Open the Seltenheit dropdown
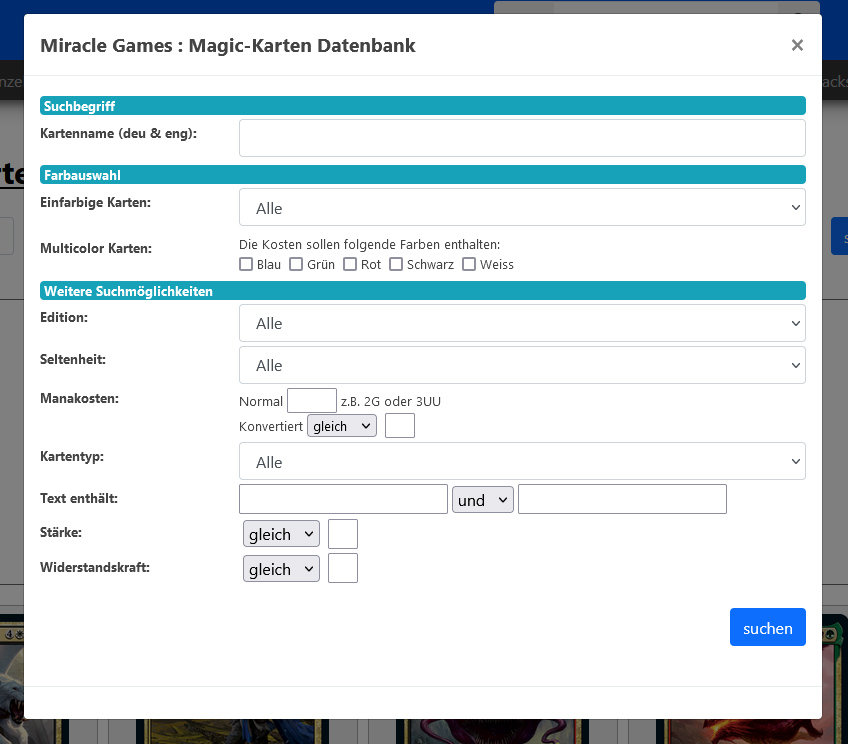The width and height of the screenshot is (848, 744). click(x=522, y=365)
